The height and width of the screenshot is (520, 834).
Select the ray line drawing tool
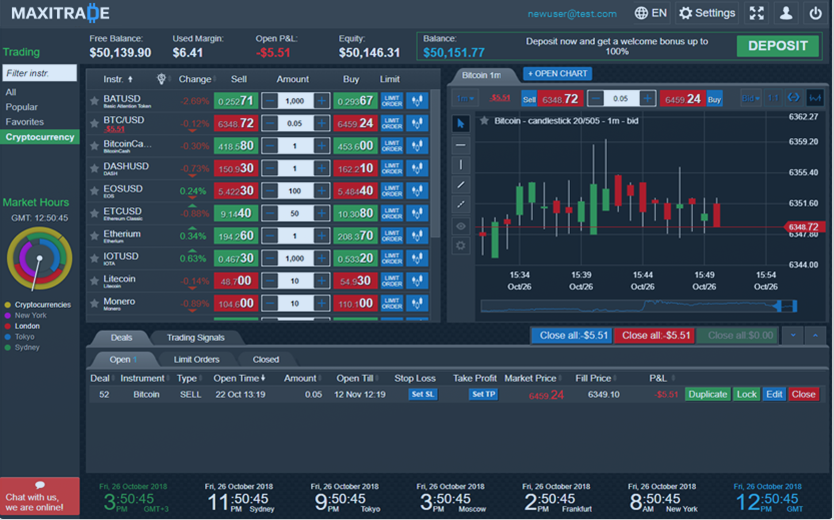point(461,204)
